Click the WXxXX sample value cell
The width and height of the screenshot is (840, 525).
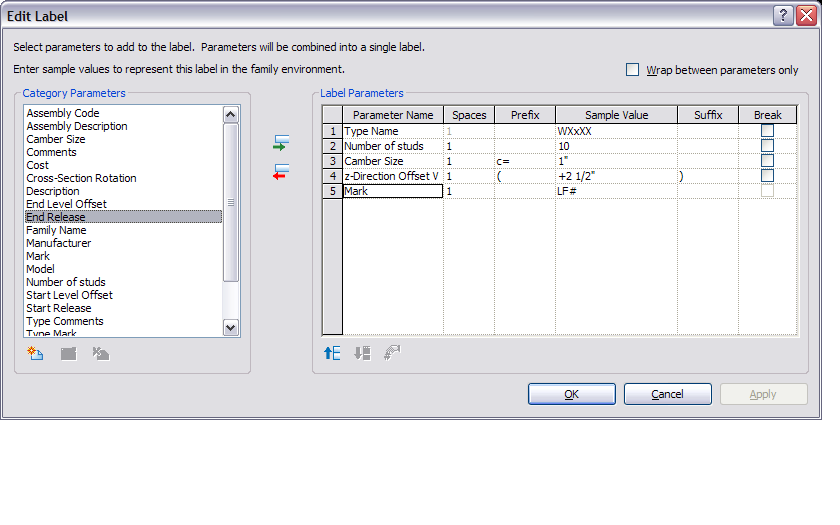pyautogui.click(x=617, y=131)
